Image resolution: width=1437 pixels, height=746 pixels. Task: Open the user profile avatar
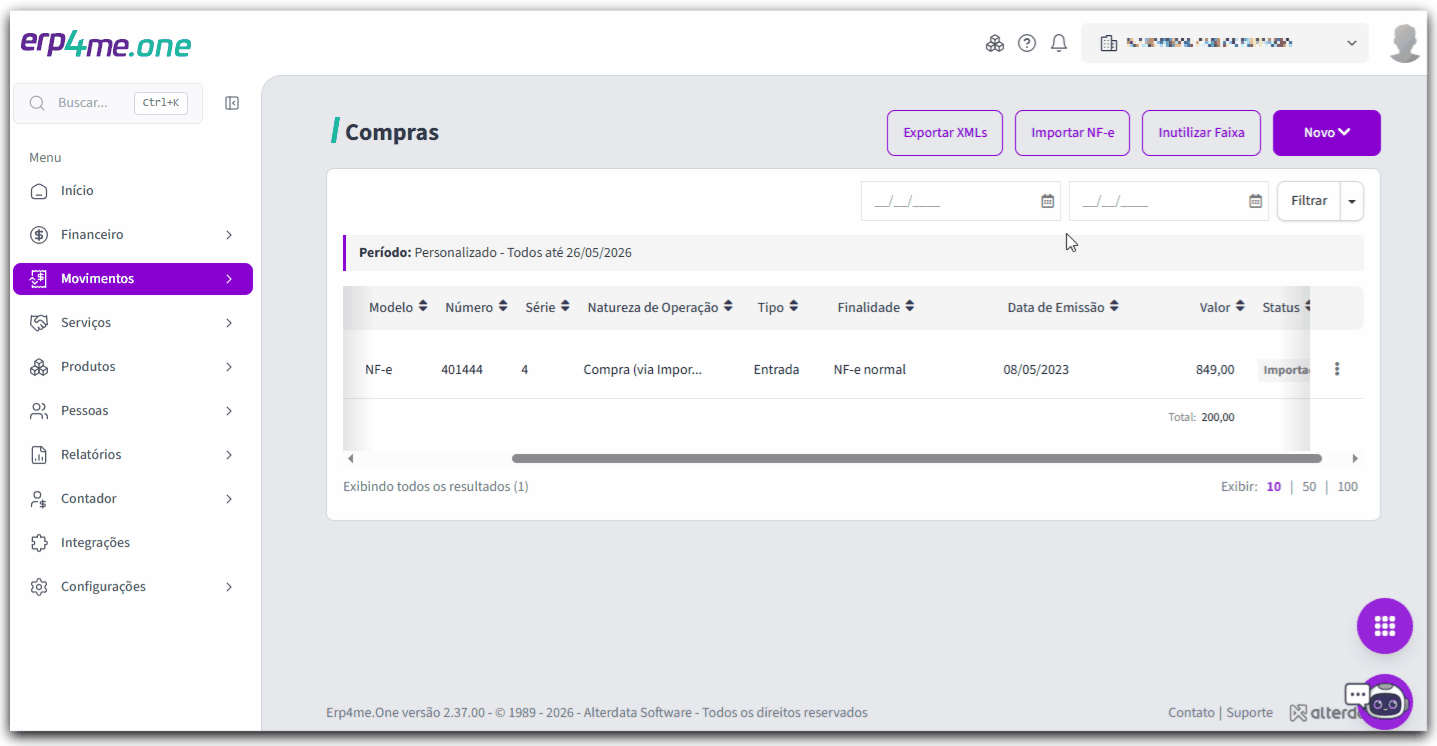(1405, 43)
